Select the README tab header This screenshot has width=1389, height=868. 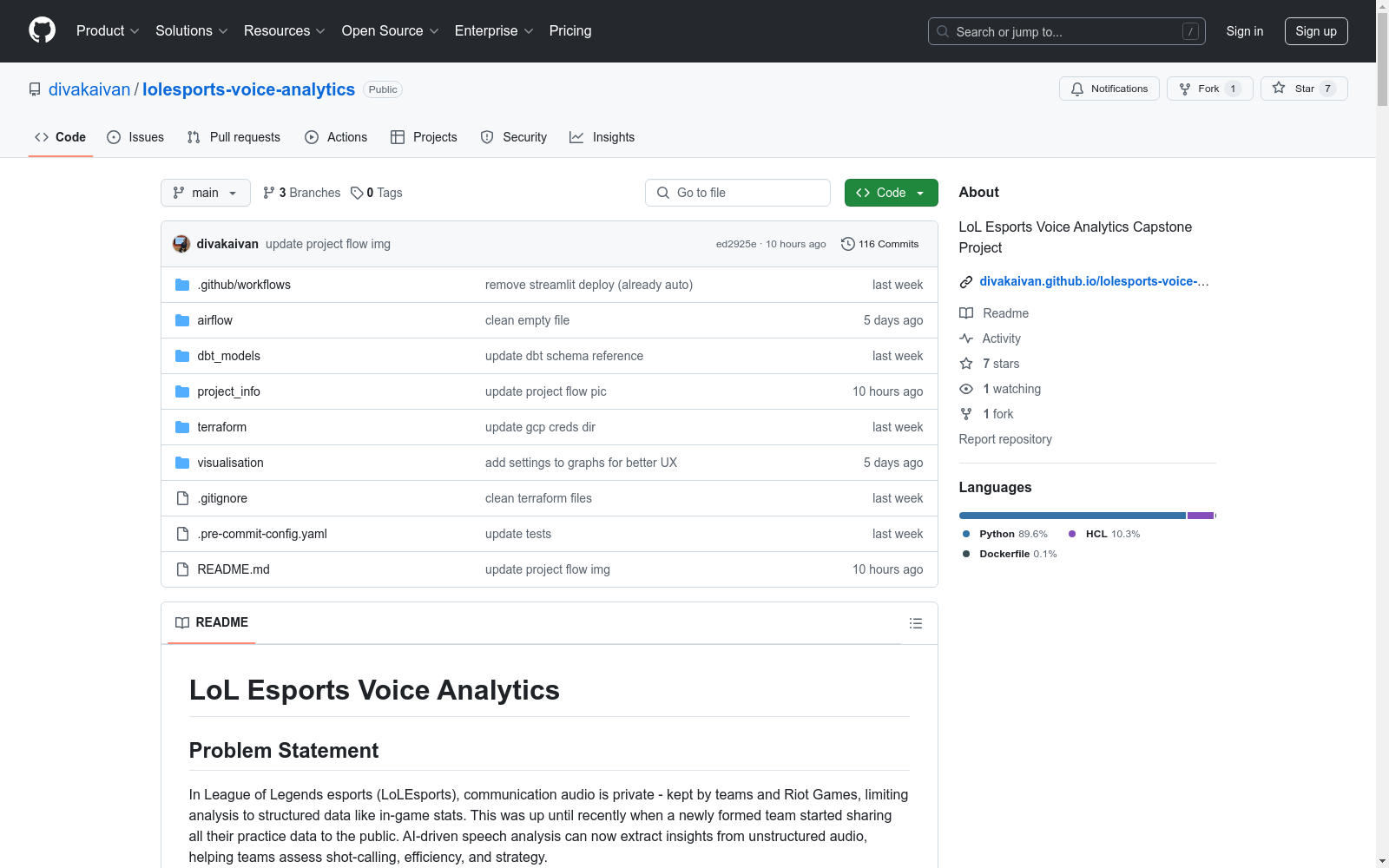(212, 622)
